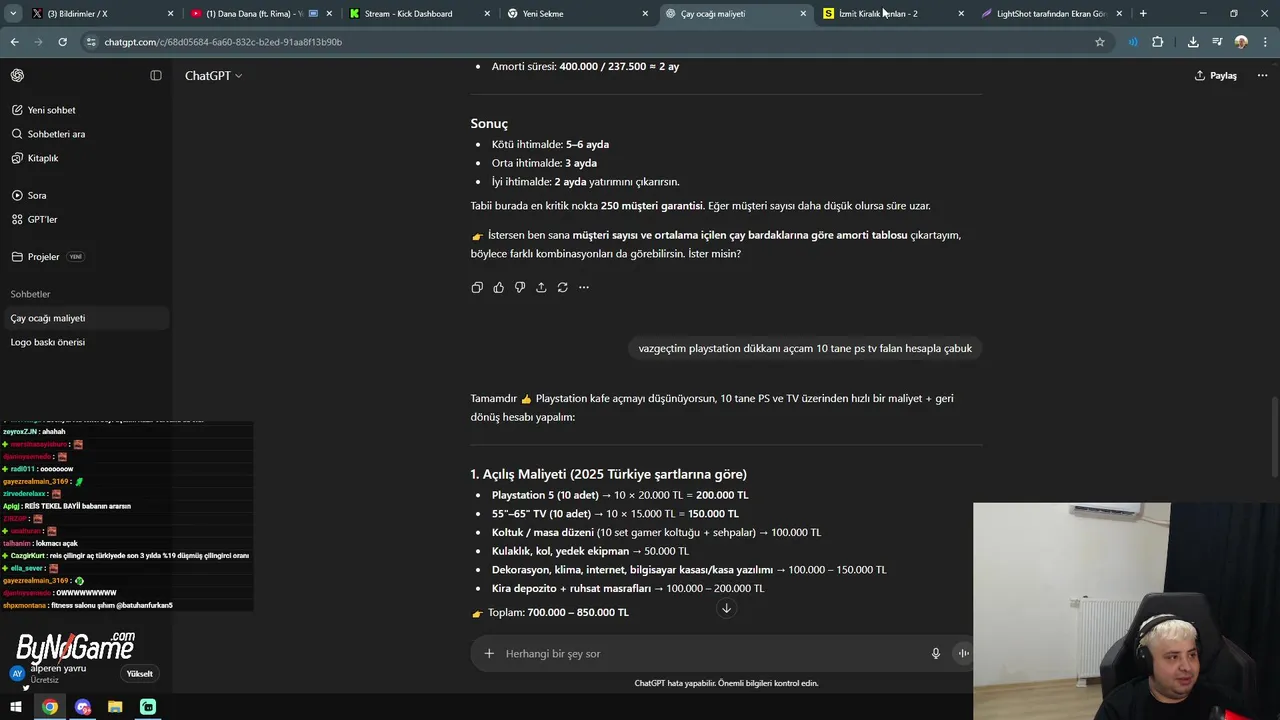Mute the YouTube tab audio icon
This screenshot has width=1280, height=720.
pyautogui.click(x=314, y=14)
